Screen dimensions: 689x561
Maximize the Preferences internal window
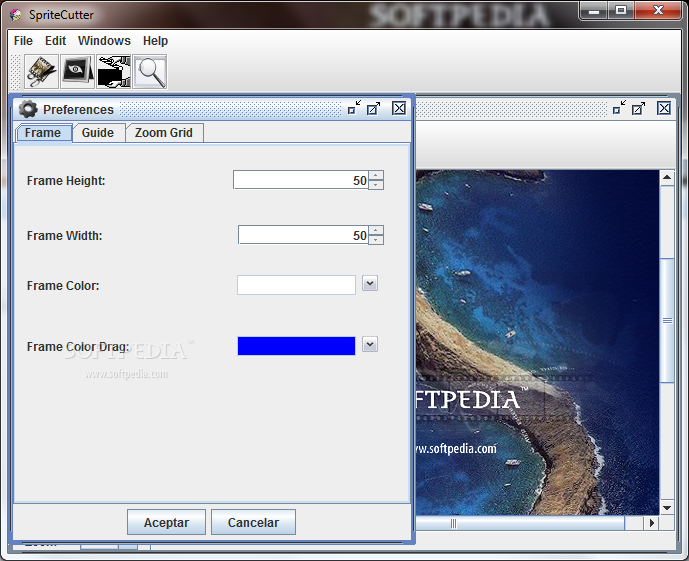(x=374, y=108)
